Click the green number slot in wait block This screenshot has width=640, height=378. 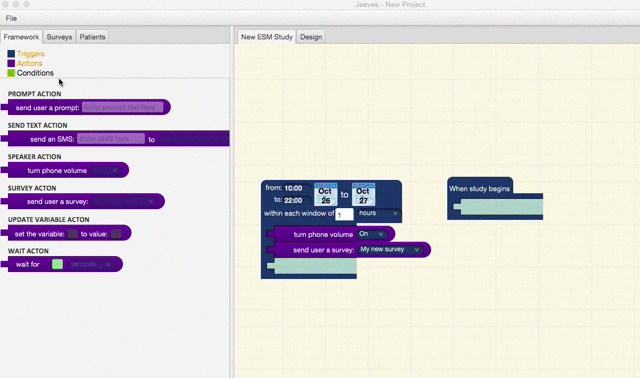58,264
